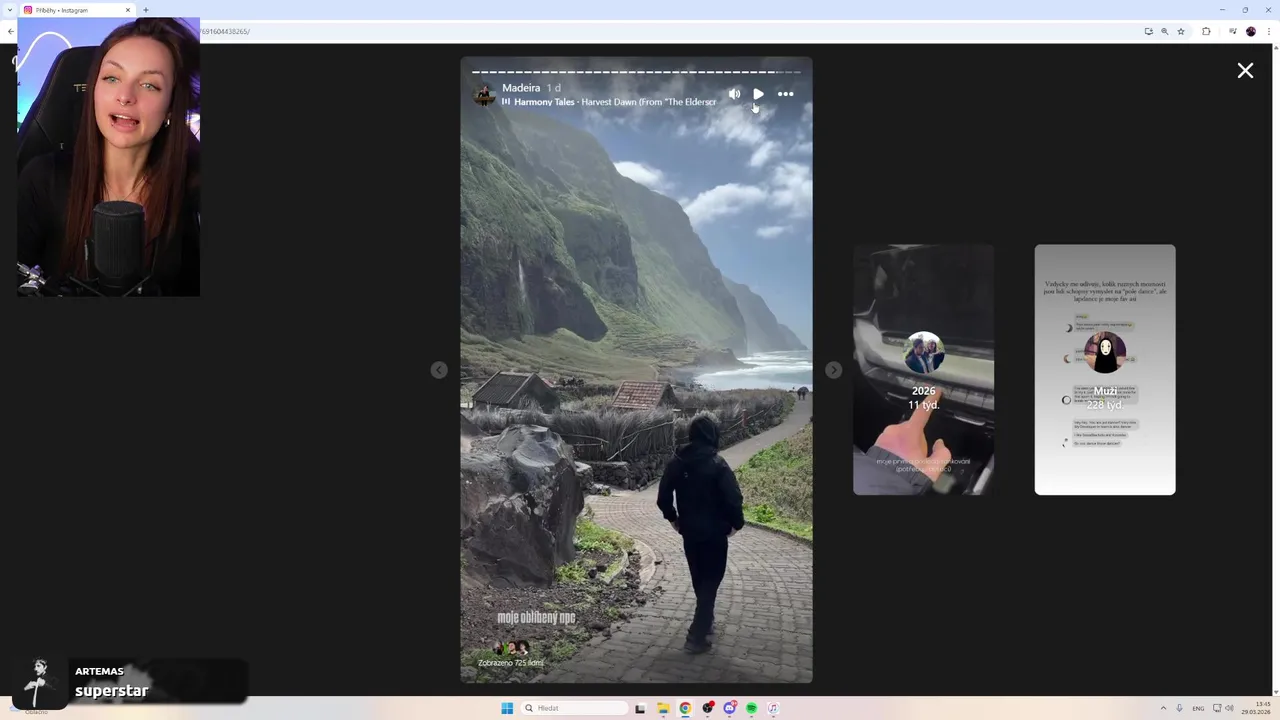The height and width of the screenshot is (720, 1280).
Task: Click the story progress bar
Action: [x=636, y=72]
